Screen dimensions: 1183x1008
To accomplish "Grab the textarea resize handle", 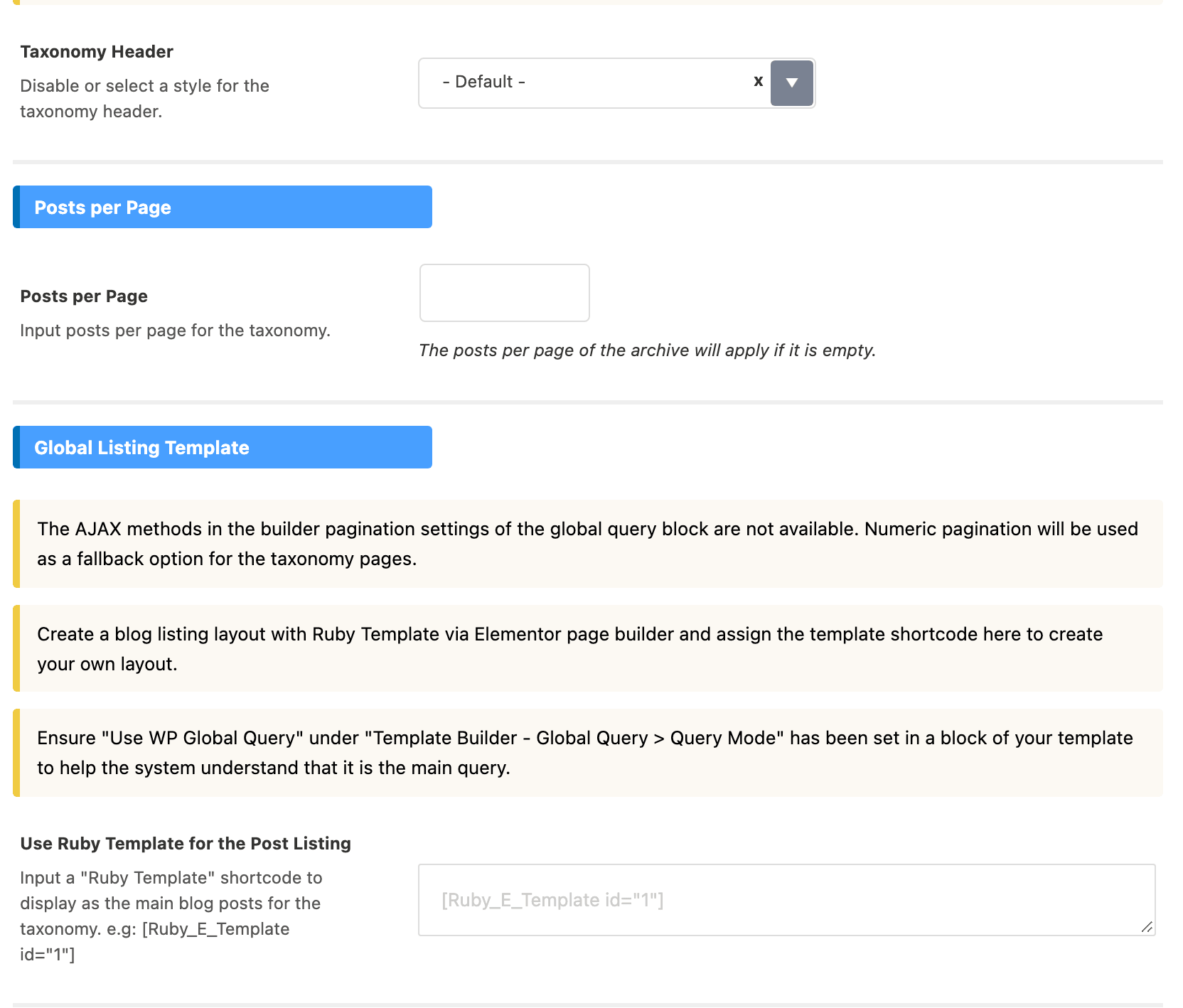I will click(1146, 926).
